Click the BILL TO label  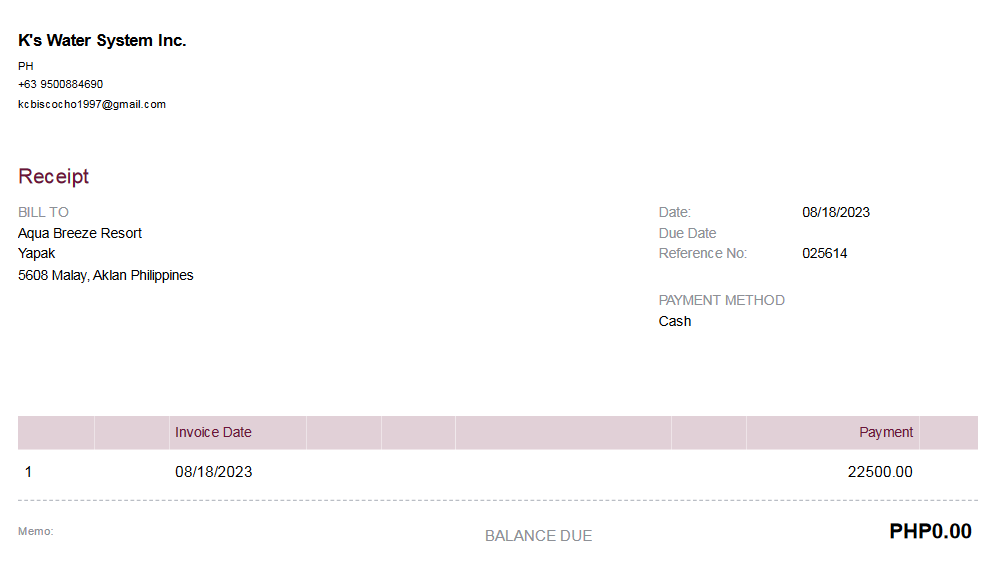[x=43, y=212]
